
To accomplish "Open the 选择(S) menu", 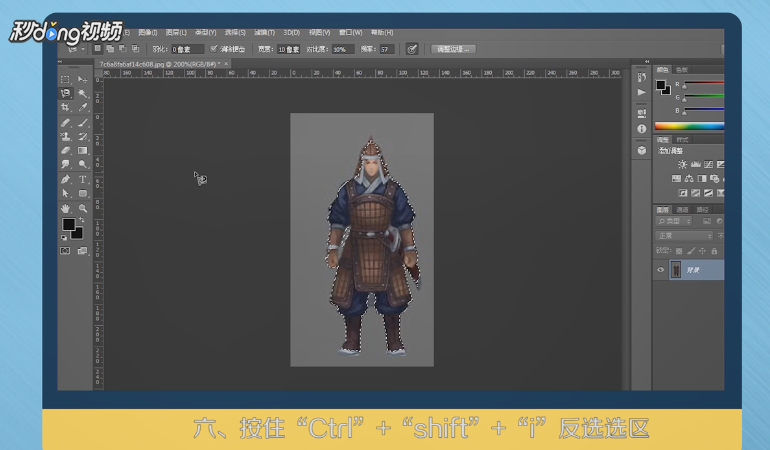I will point(235,32).
